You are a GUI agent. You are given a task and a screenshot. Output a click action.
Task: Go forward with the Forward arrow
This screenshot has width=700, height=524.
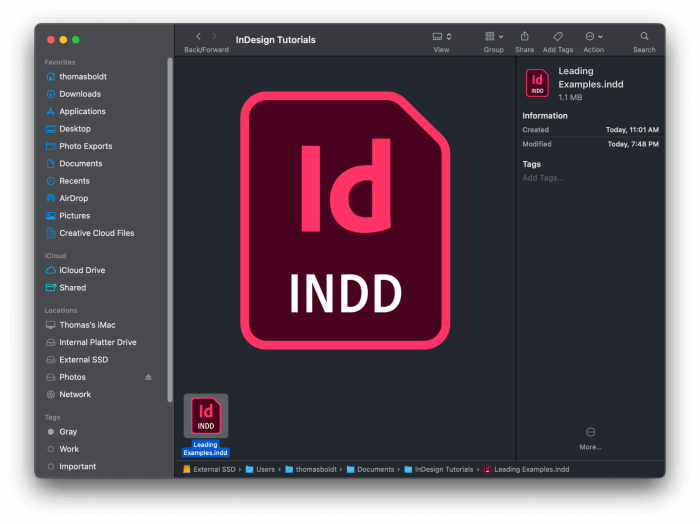pyautogui.click(x=214, y=37)
